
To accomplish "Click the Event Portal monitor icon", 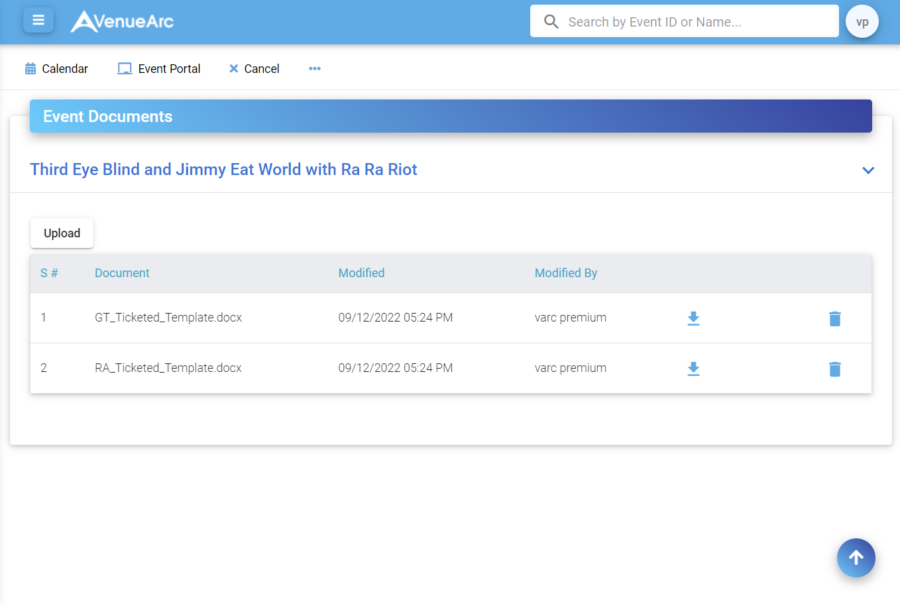I will coord(124,68).
